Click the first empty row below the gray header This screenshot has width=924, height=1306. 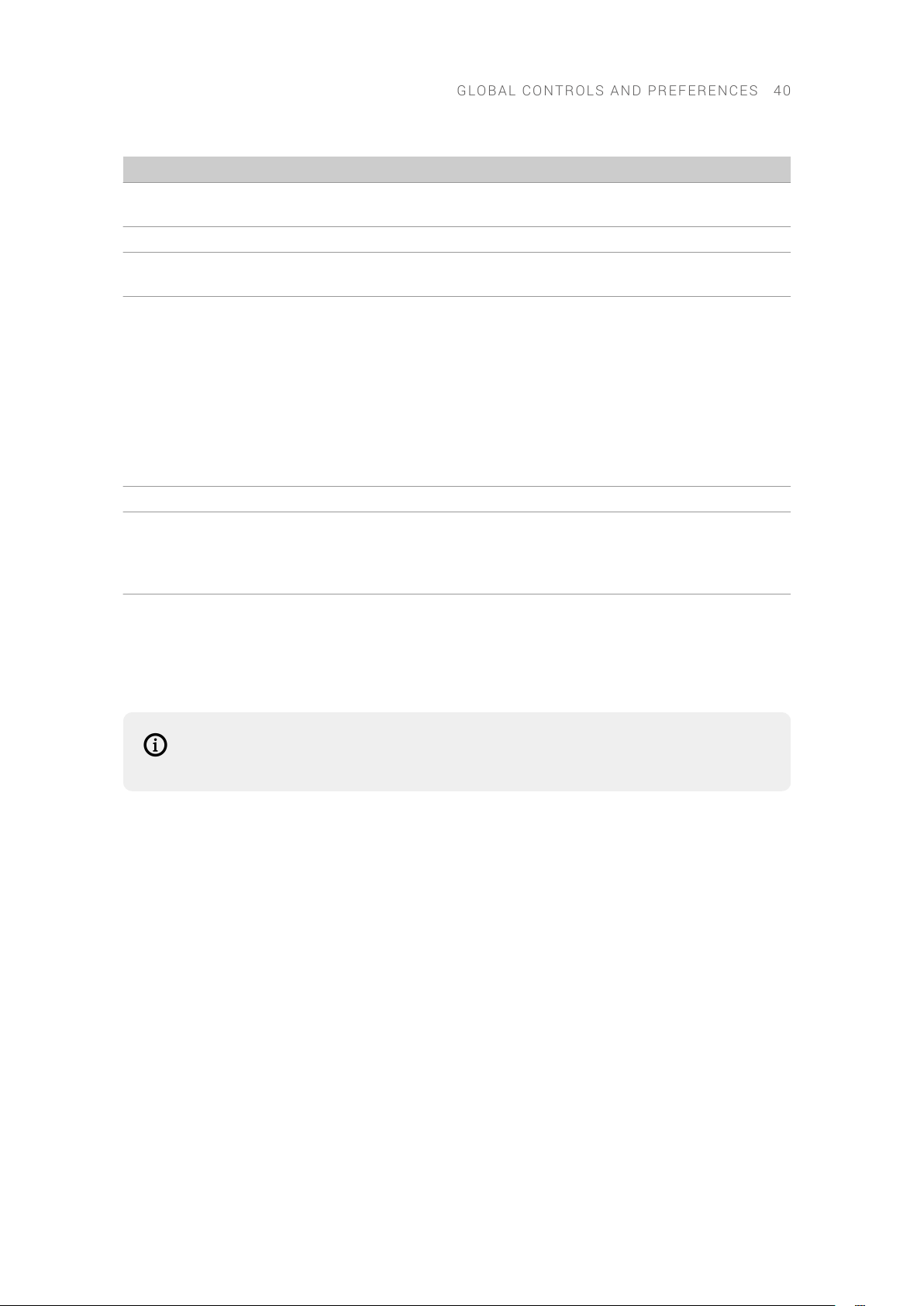click(x=457, y=205)
